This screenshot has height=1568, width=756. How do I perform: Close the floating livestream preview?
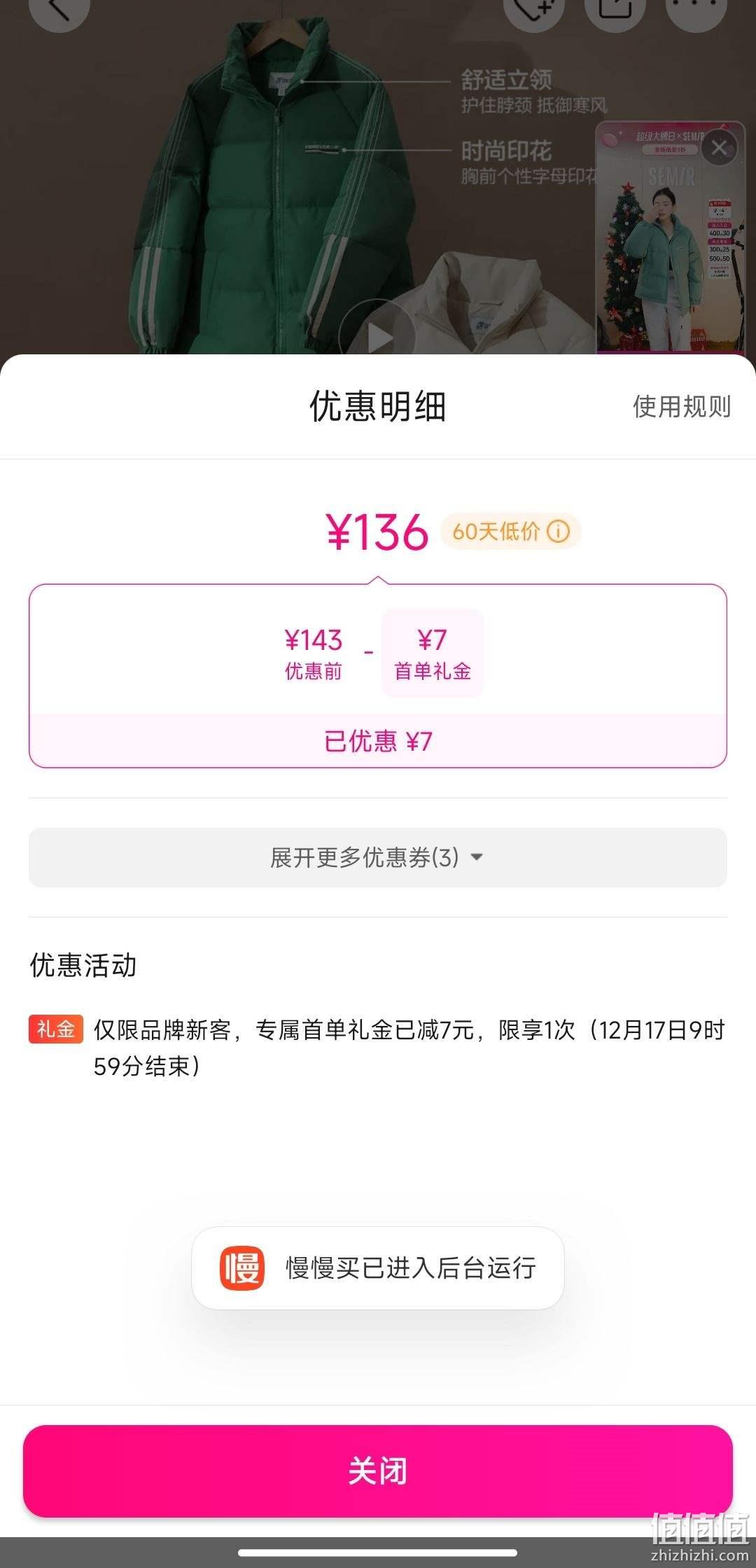(719, 148)
